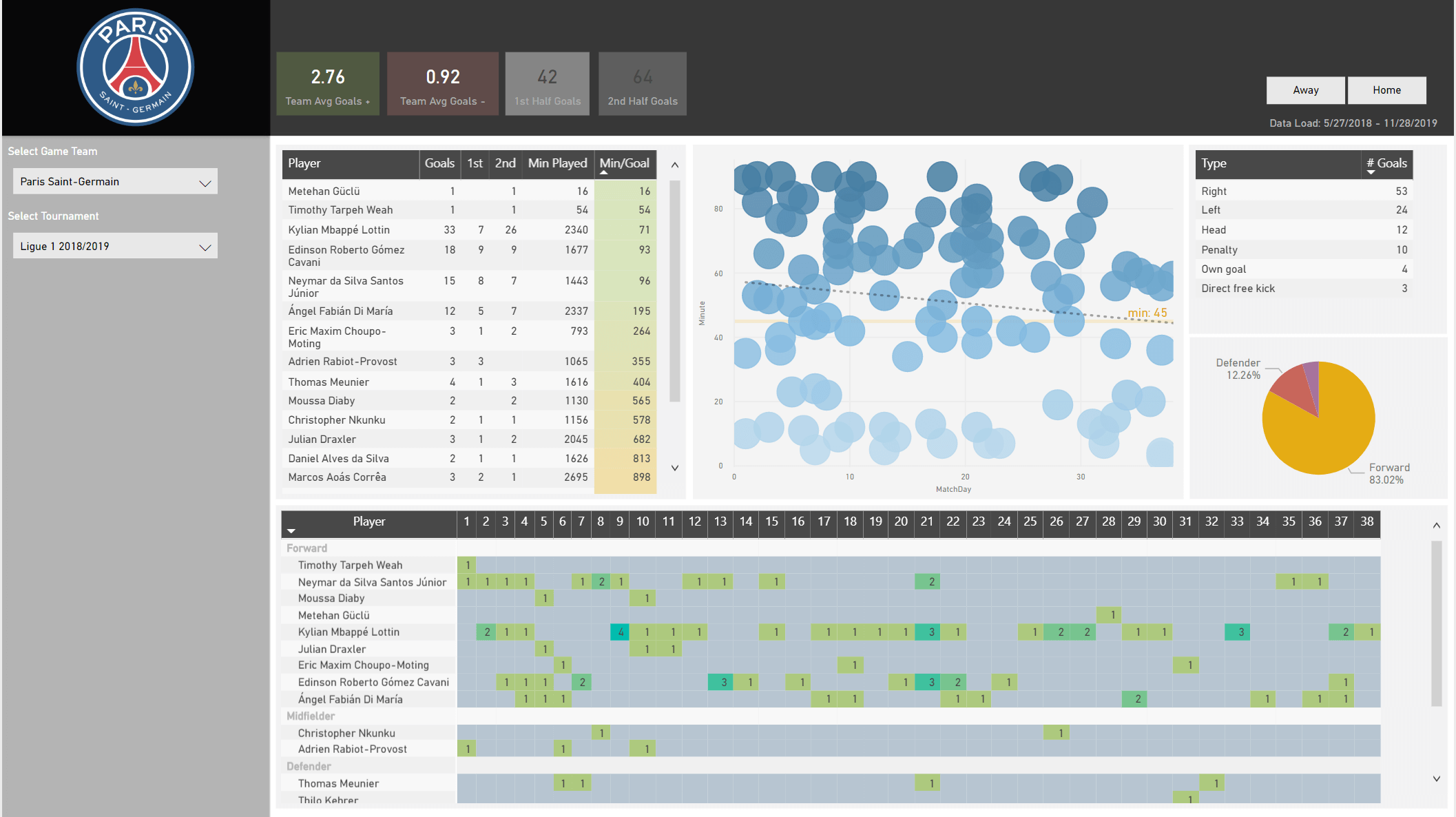Collapse the Midfielder group in the matrix

pyautogui.click(x=311, y=716)
